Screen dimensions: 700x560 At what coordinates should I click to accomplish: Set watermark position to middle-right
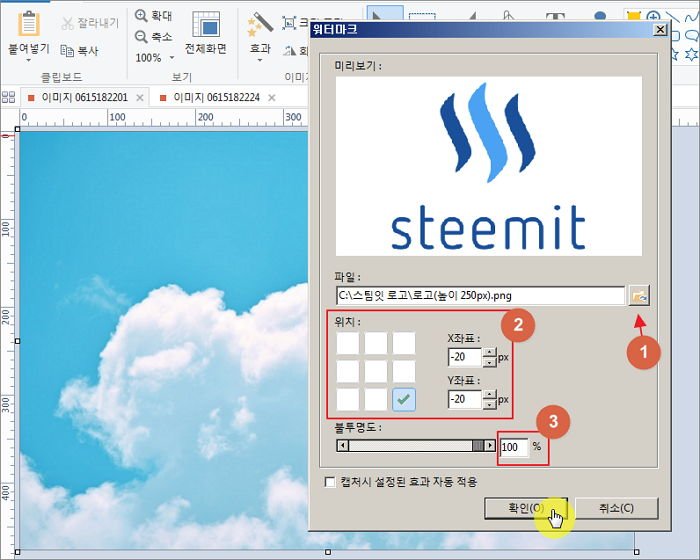coord(404,372)
